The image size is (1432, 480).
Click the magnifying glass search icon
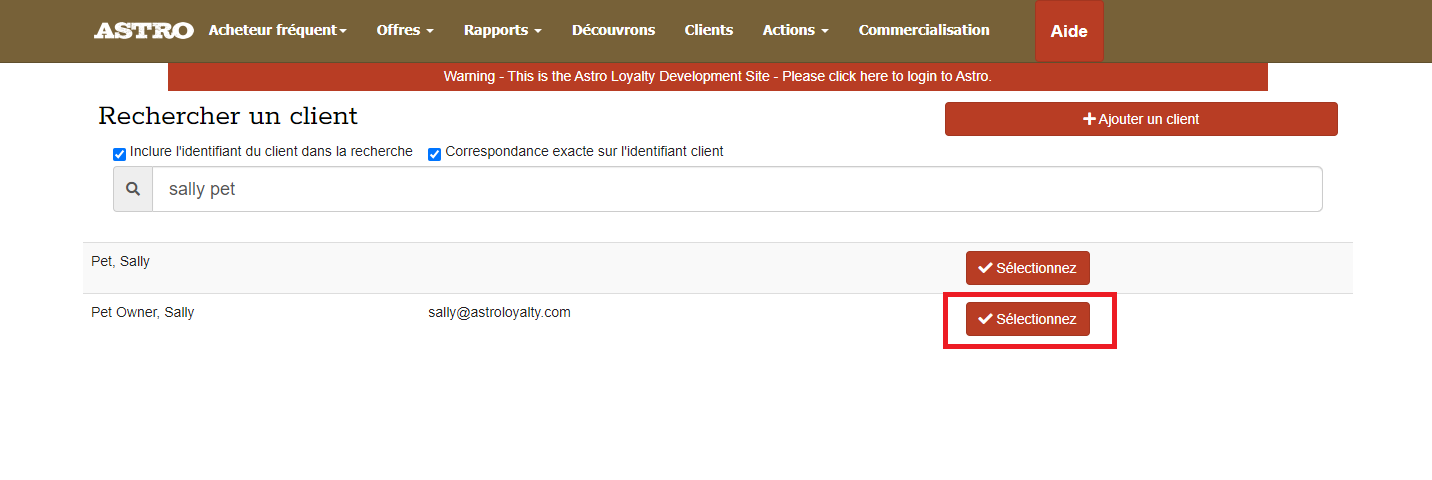coord(133,189)
